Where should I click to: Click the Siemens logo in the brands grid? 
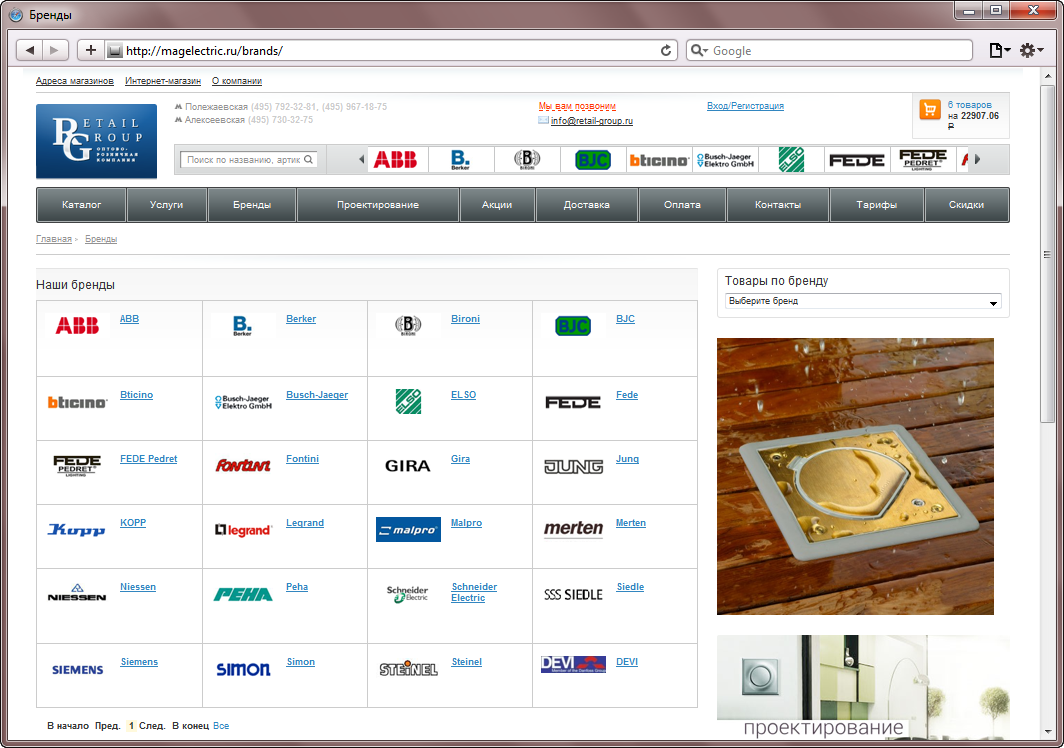coord(77,670)
